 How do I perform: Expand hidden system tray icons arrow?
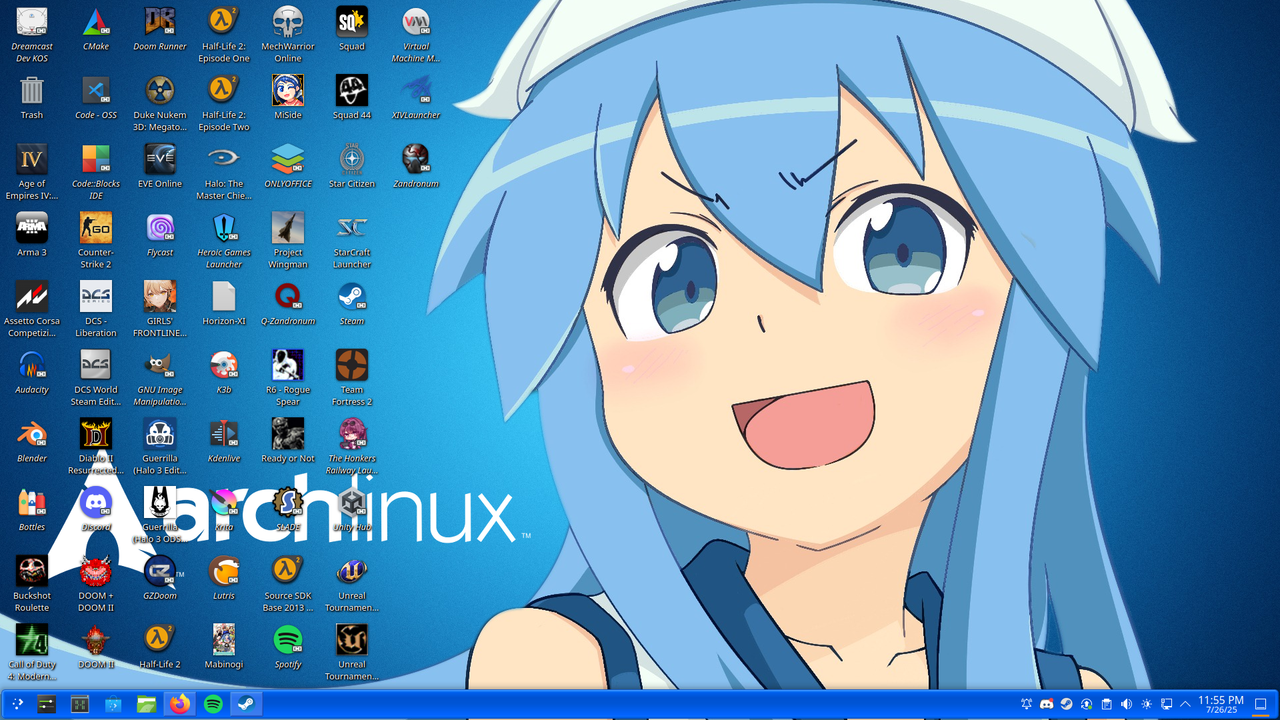(1186, 704)
